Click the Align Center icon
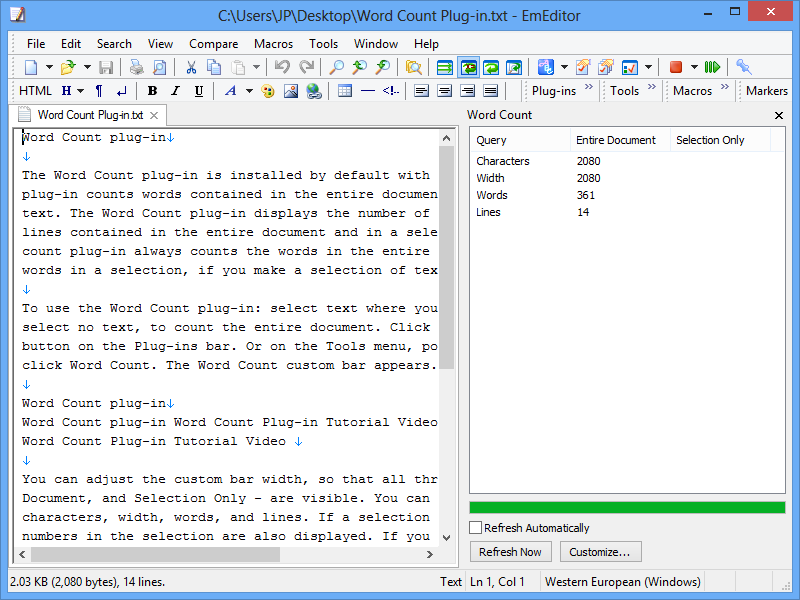This screenshot has height=600, width=800. pos(444,91)
